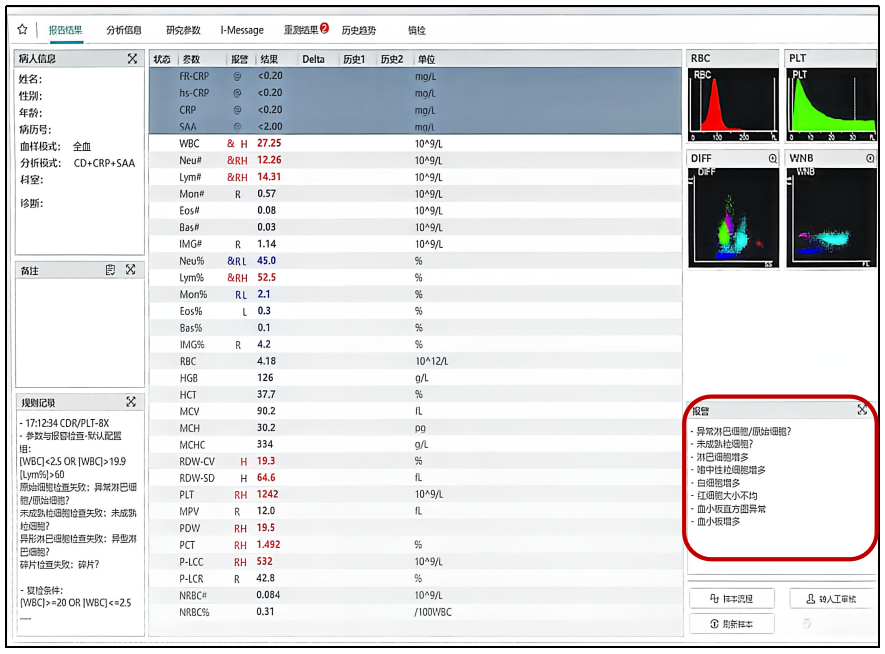Collapse the 报警 alarm panel
Screen dimensions: 885x654
coord(862,410)
